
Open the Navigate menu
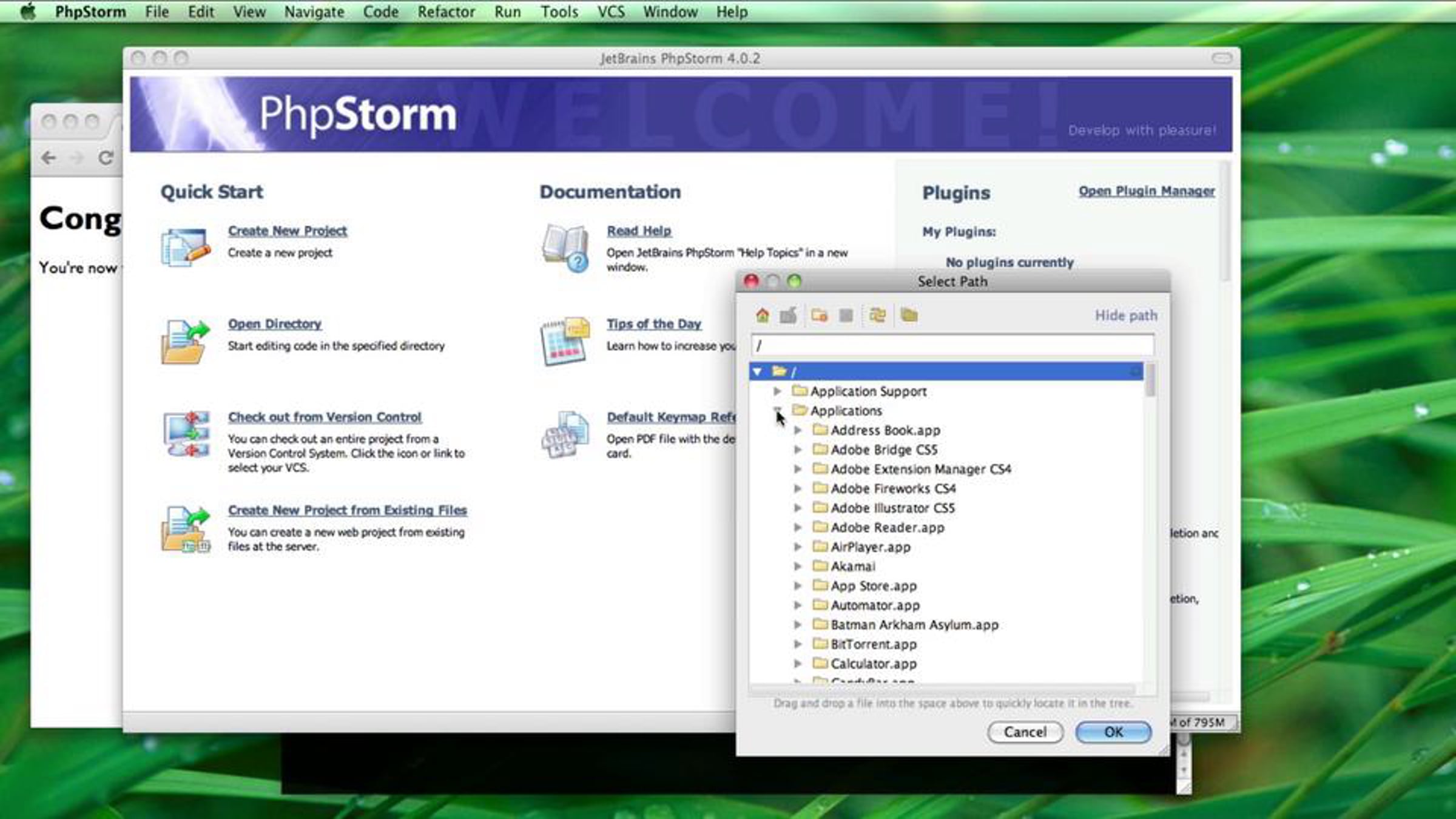314,12
